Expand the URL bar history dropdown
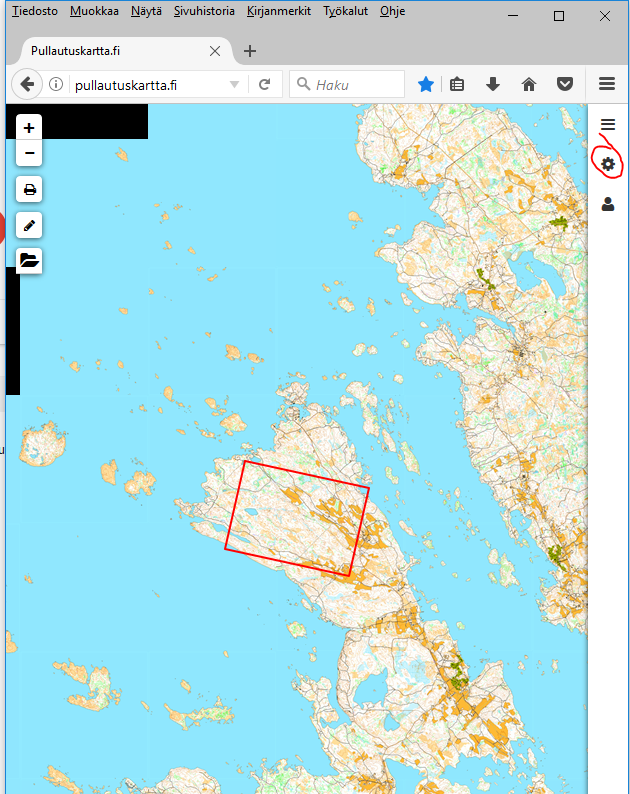Image resolution: width=630 pixels, height=794 pixels. point(234,85)
